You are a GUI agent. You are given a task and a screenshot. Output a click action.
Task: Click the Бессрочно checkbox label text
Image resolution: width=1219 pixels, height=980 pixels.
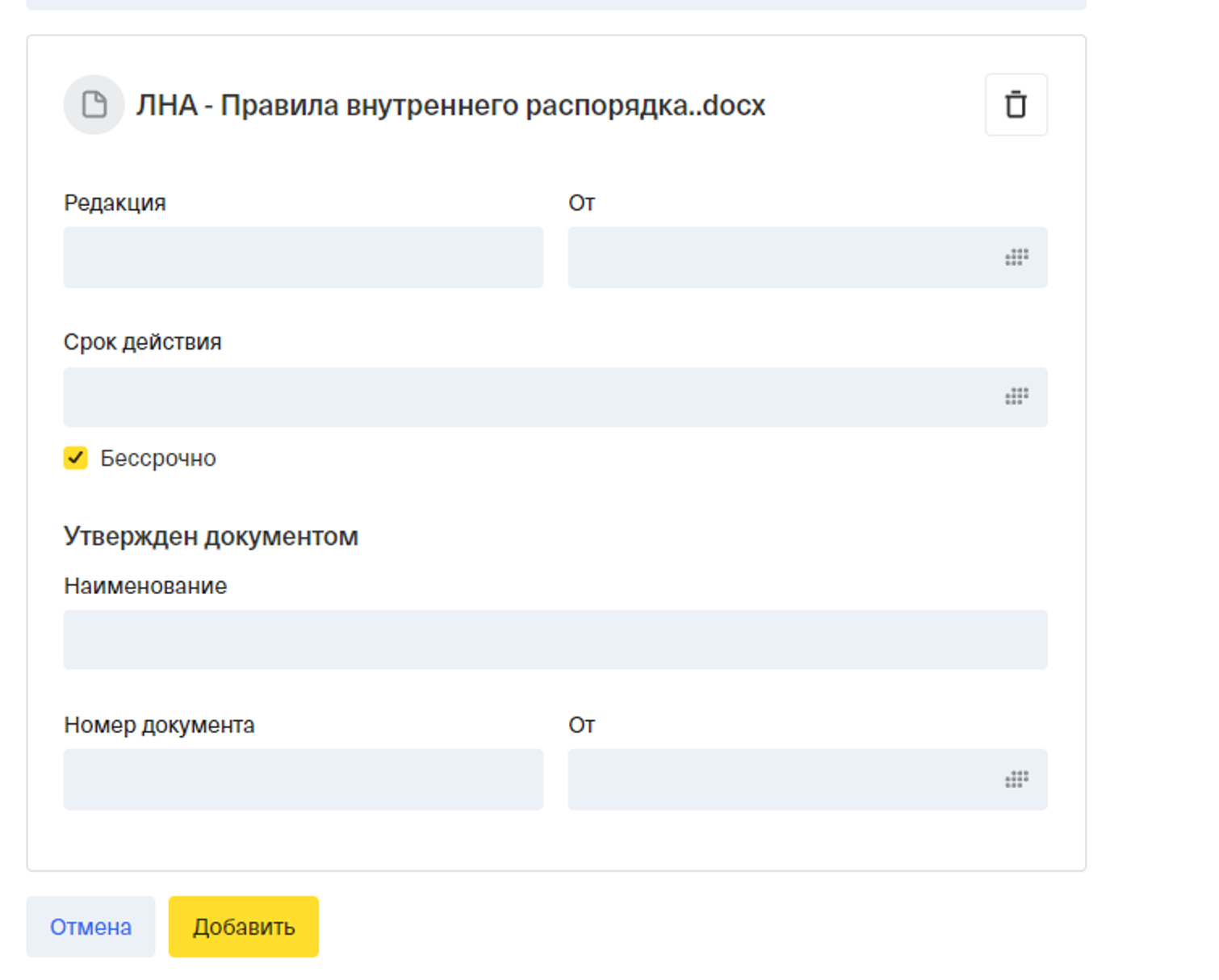[x=157, y=459]
